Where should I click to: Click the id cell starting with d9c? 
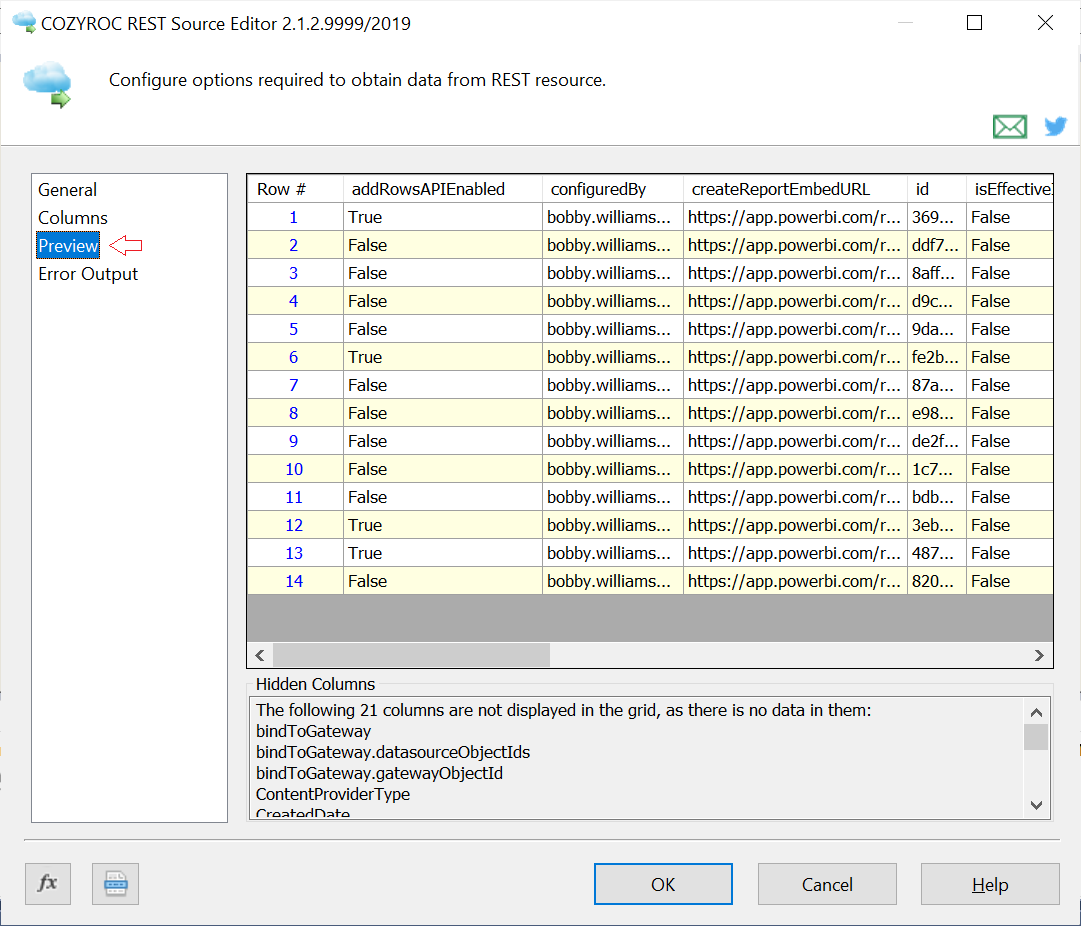936,301
